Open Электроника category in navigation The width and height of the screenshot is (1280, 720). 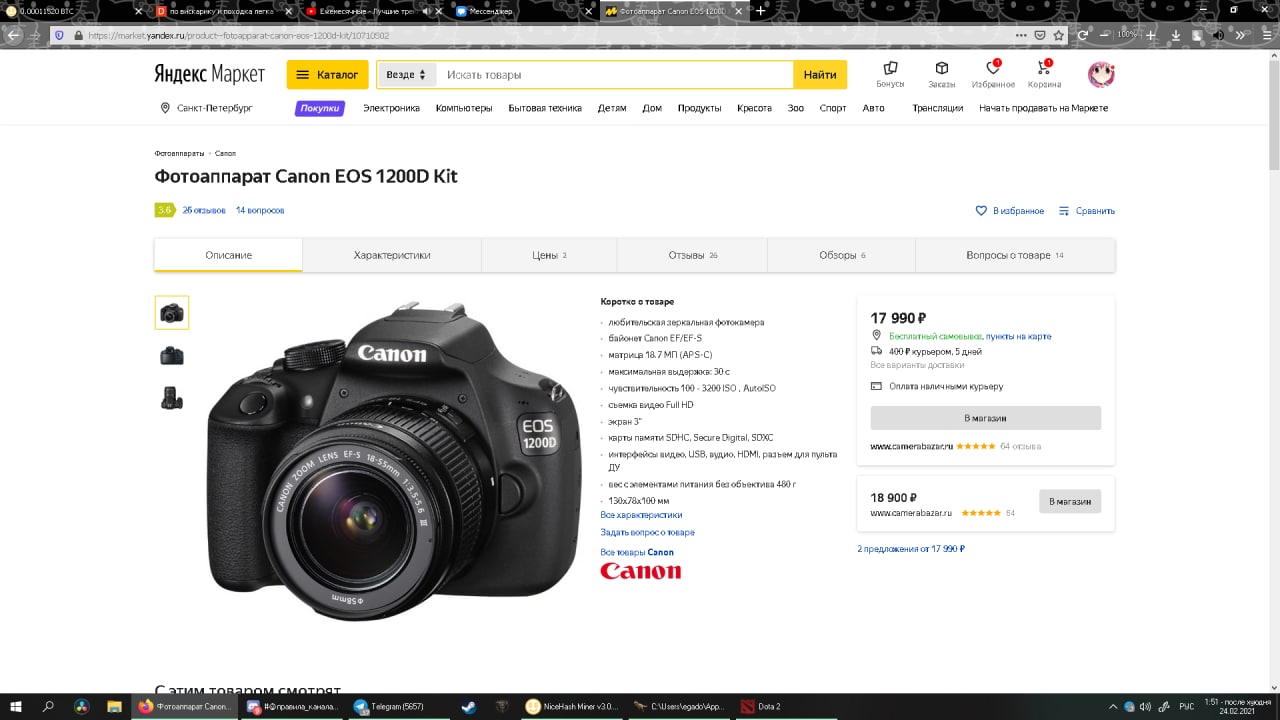point(391,108)
